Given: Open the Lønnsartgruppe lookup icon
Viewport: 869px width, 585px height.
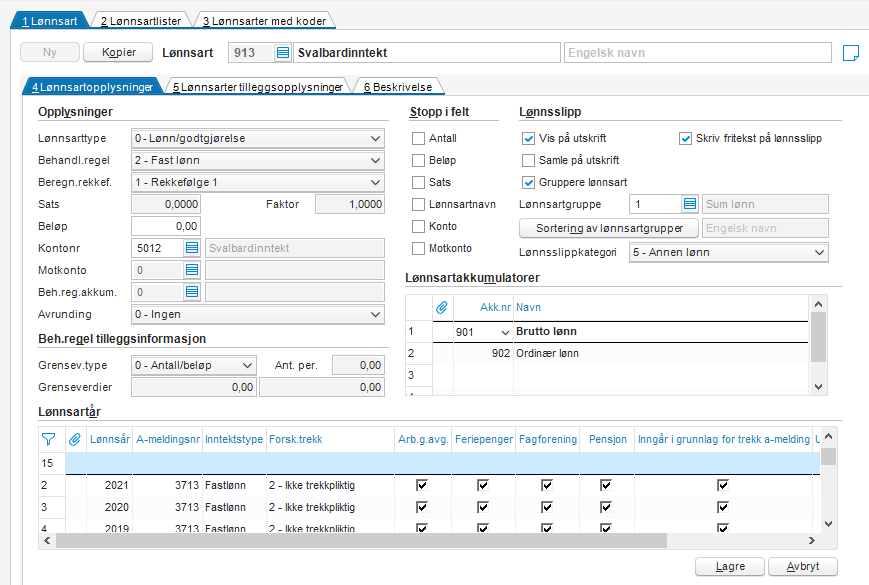Looking at the screenshot, I should (x=689, y=204).
